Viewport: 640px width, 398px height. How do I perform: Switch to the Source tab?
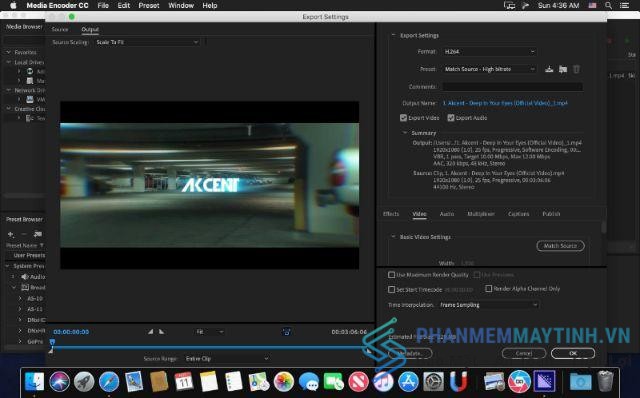point(60,29)
